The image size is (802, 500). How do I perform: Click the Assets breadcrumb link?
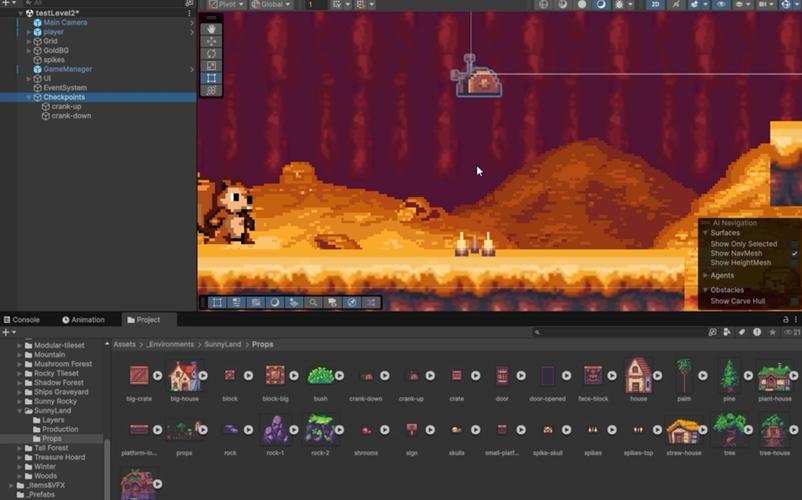click(x=124, y=344)
